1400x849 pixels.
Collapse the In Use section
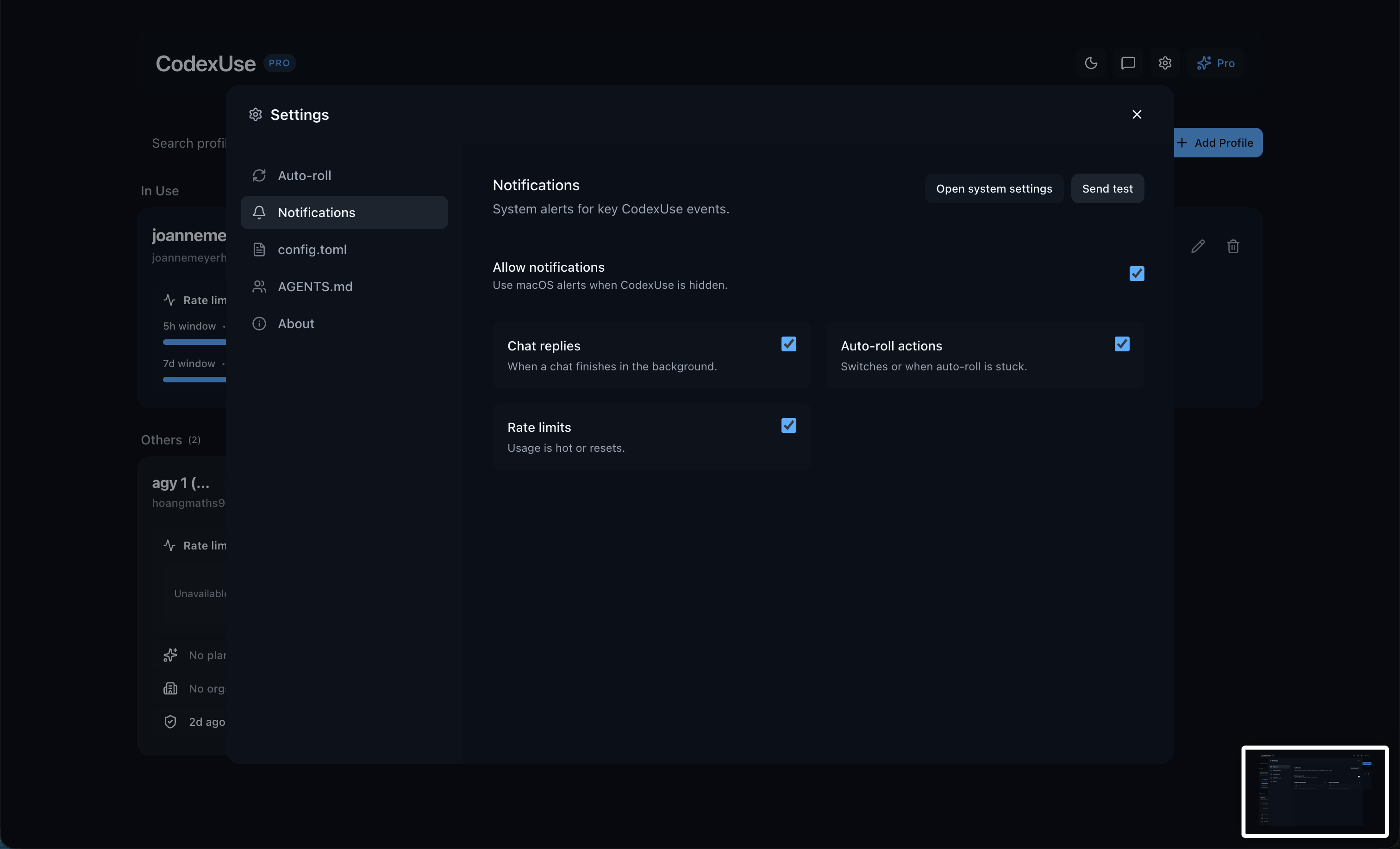160,190
